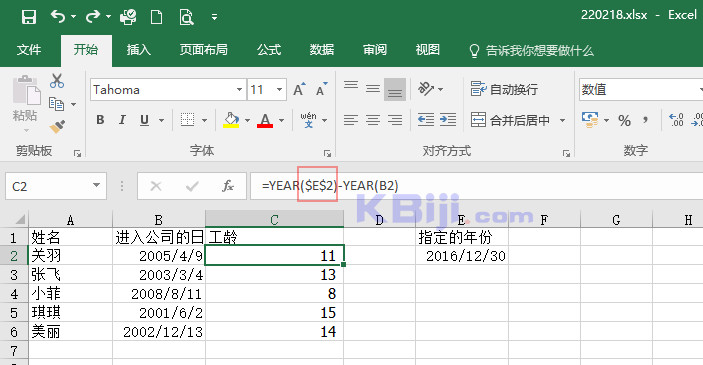Screen dimensions: 703x365
Task: Click Decrease Font Size icon
Action: coord(321,89)
